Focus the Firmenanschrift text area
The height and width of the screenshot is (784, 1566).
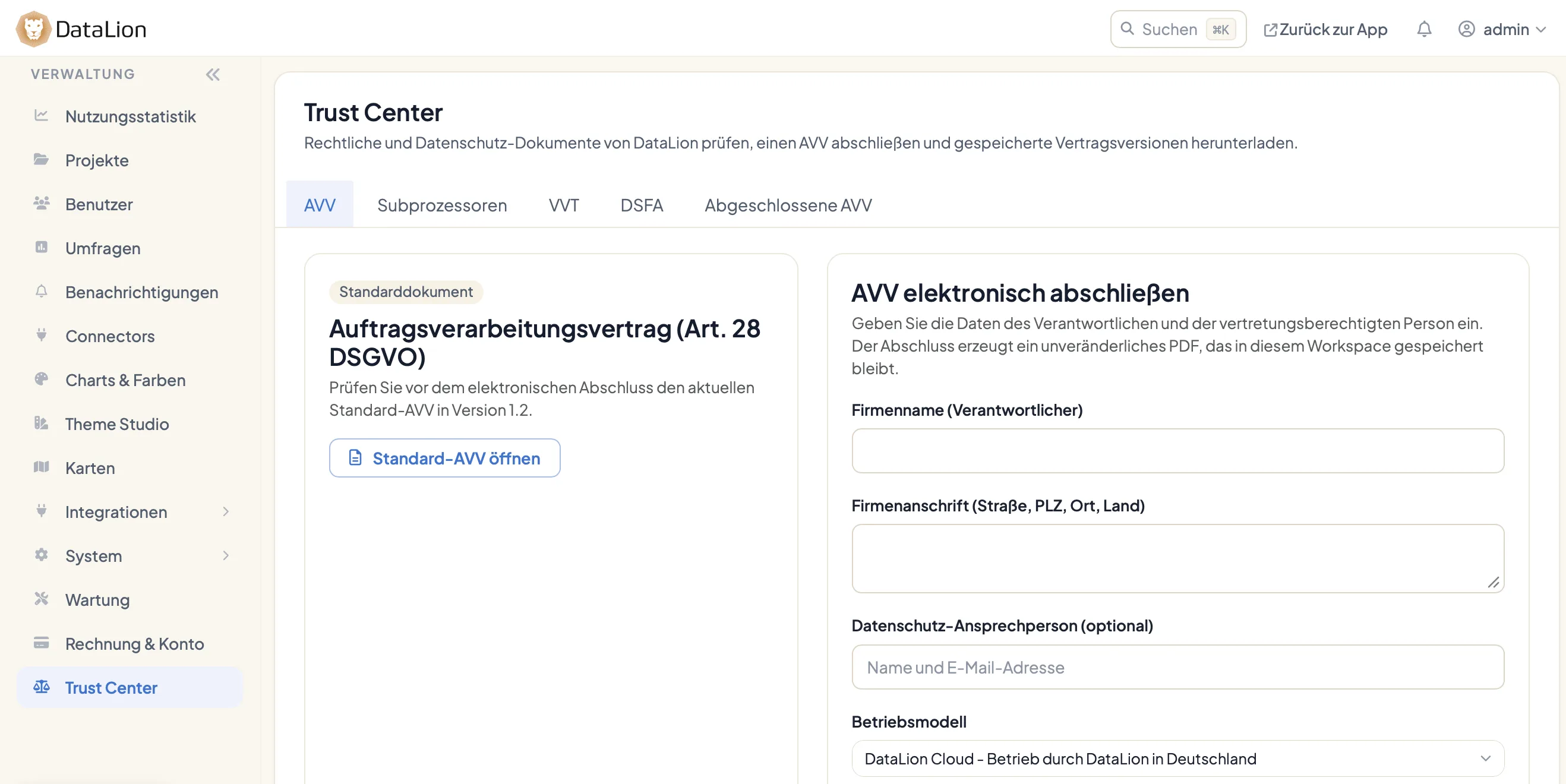coord(1177,558)
